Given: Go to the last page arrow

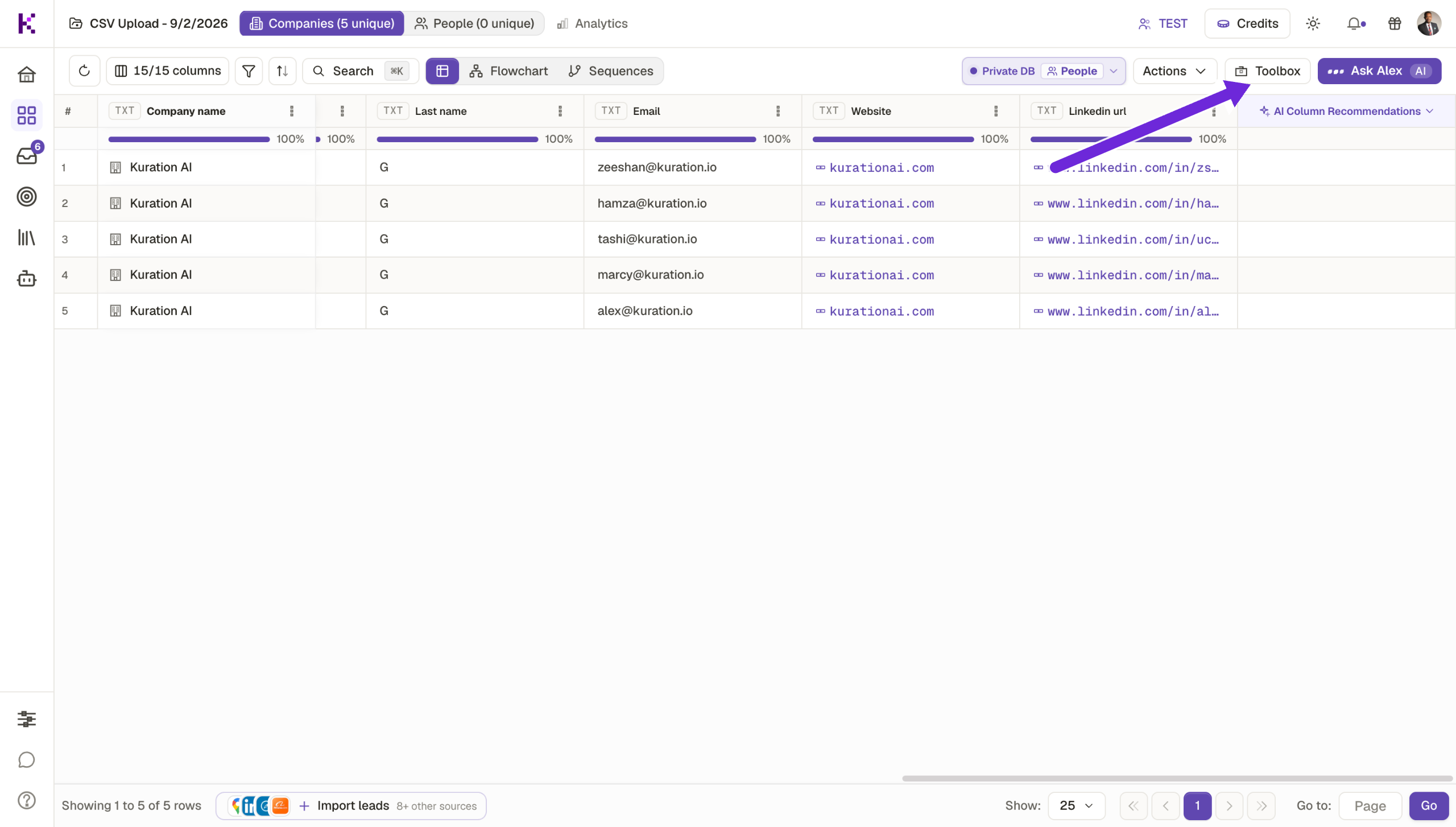Looking at the screenshot, I should [1261, 806].
